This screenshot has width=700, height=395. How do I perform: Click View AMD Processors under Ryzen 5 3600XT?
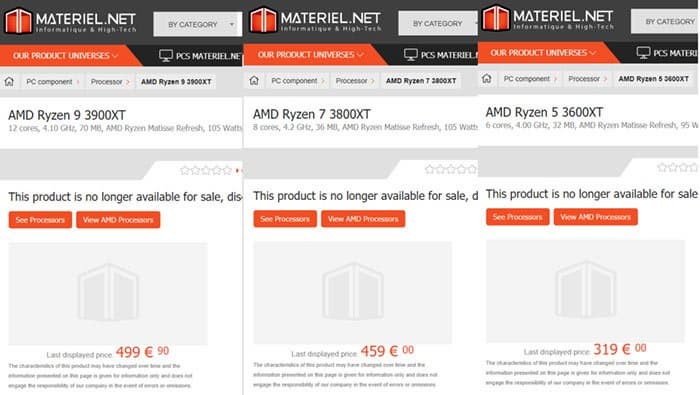596,217
